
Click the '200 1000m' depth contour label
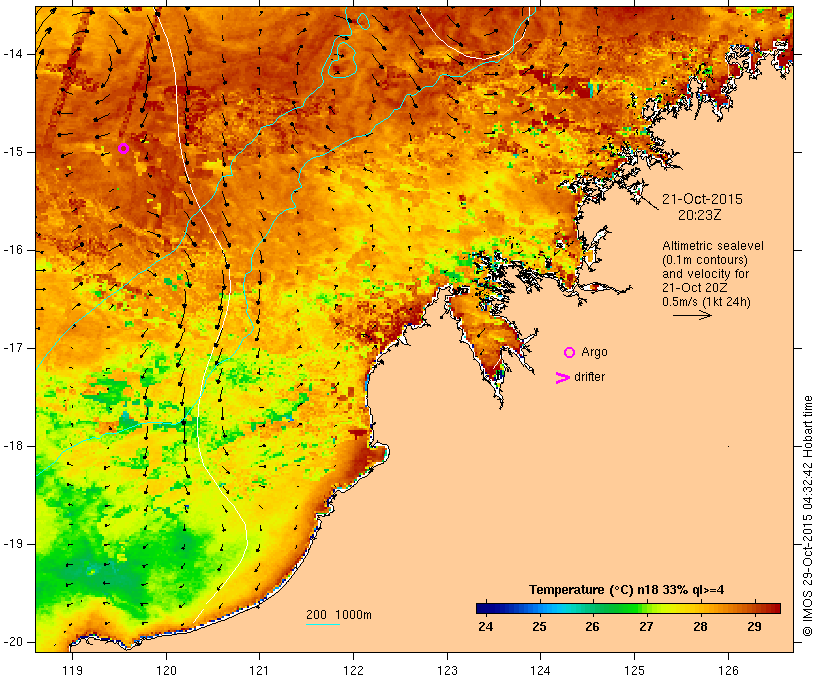point(339,615)
